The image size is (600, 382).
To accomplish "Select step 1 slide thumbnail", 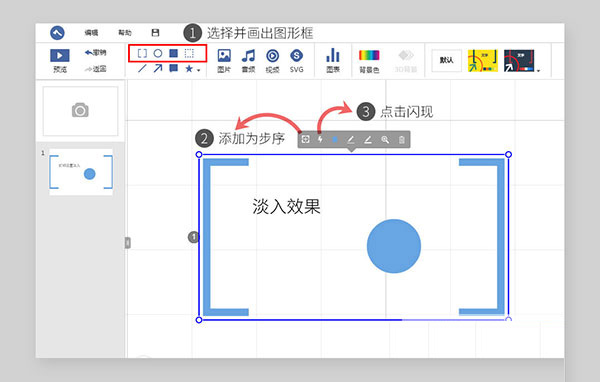I will click(81, 172).
